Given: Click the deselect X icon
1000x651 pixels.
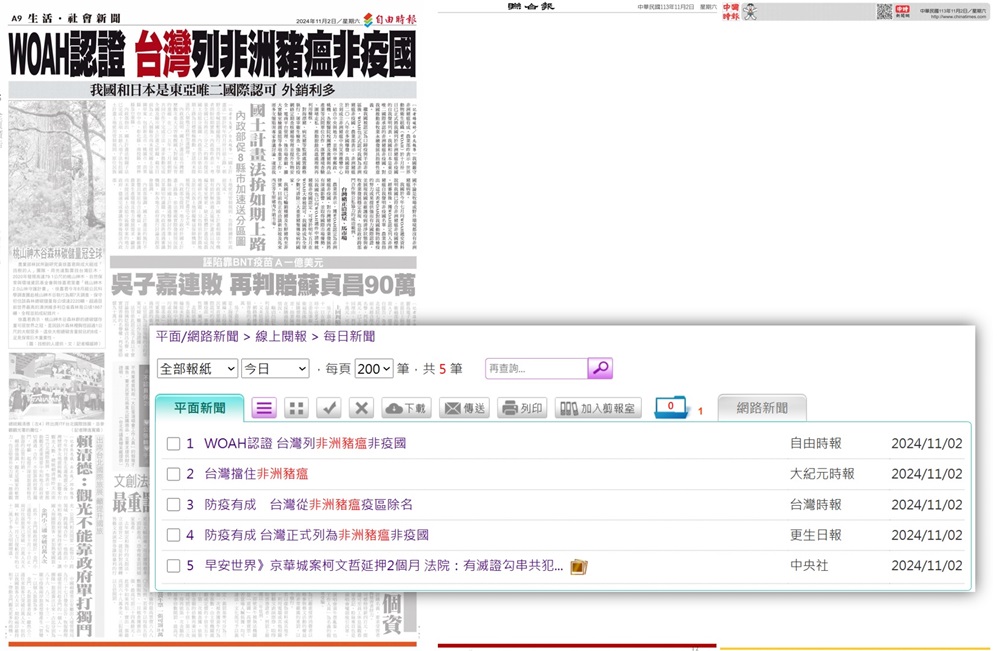Looking at the screenshot, I should tap(361, 408).
